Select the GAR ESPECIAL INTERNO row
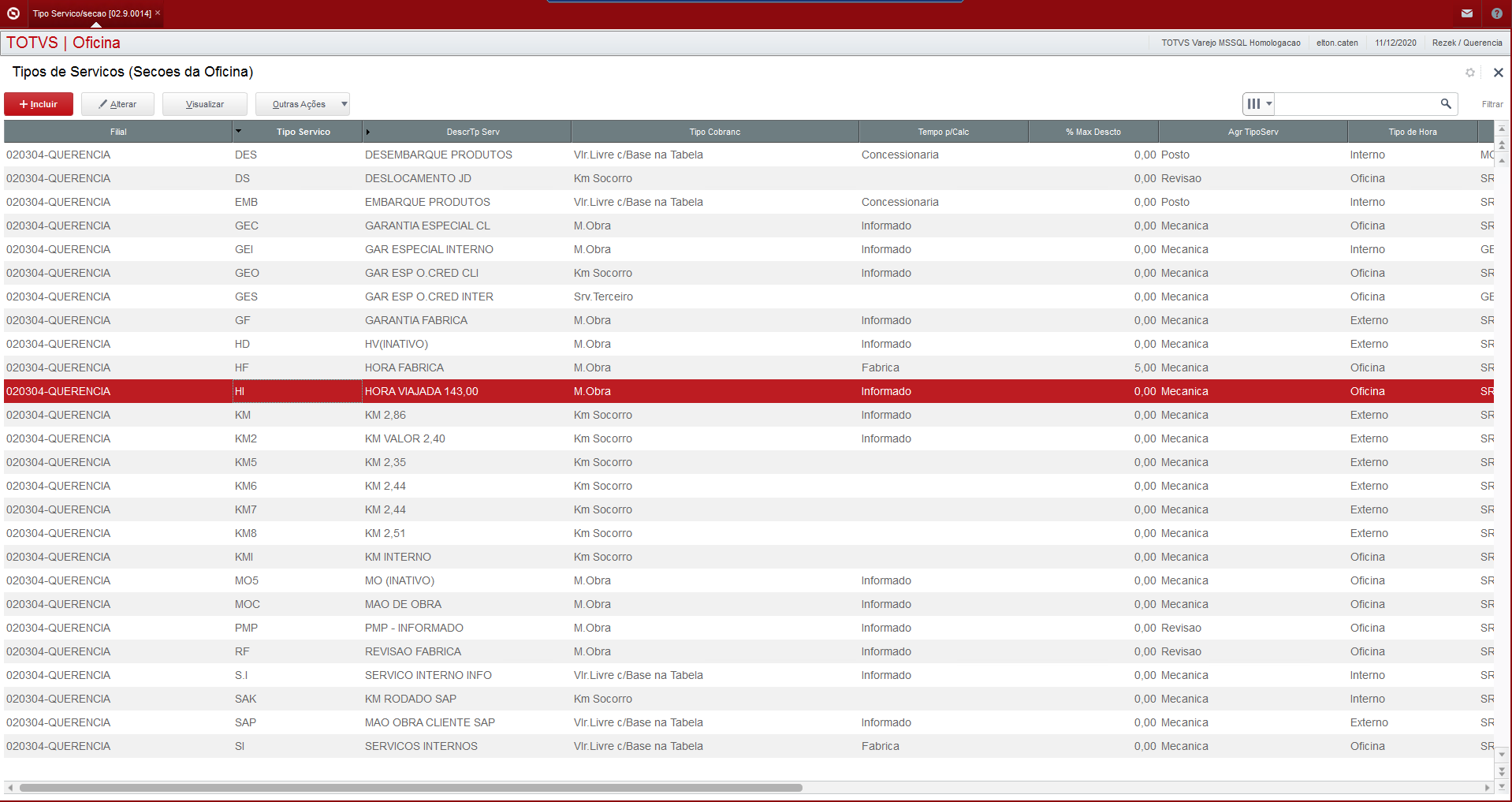The width and height of the screenshot is (1512, 802). pyautogui.click(x=749, y=249)
